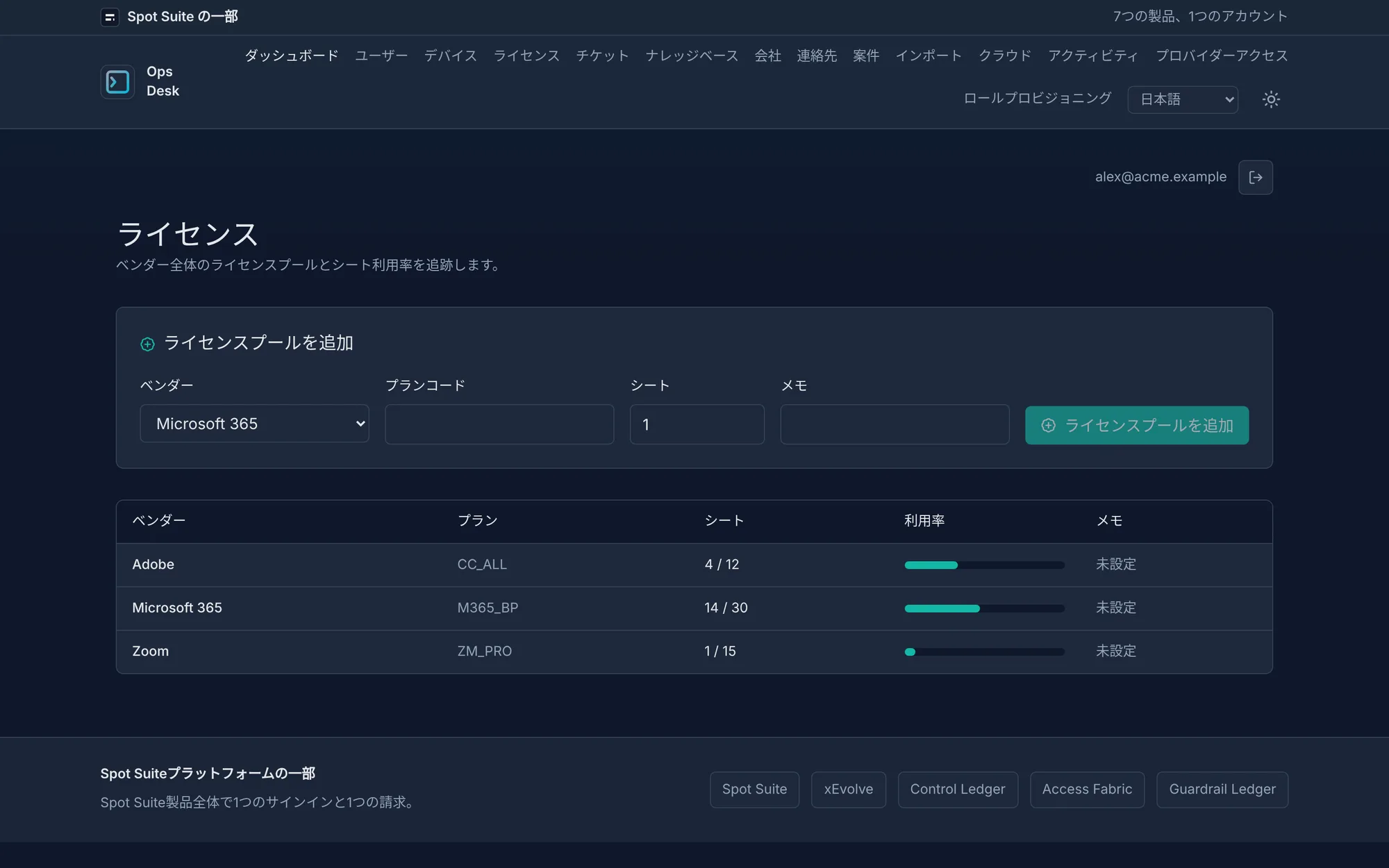1389x868 pixels.
Task: Click the 利用率 column header
Action: [924, 521]
